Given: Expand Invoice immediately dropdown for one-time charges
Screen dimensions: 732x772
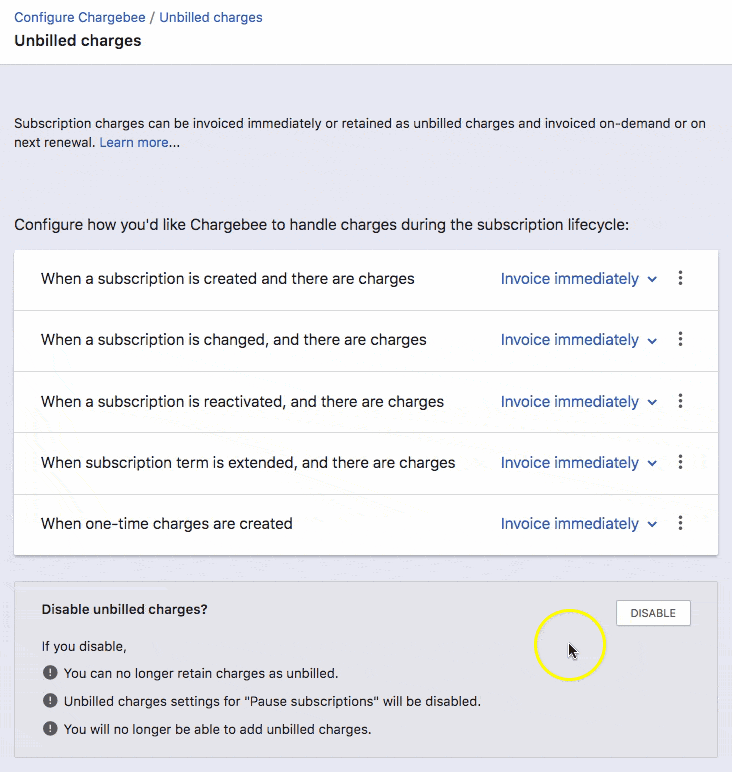Looking at the screenshot, I should pos(578,524).
